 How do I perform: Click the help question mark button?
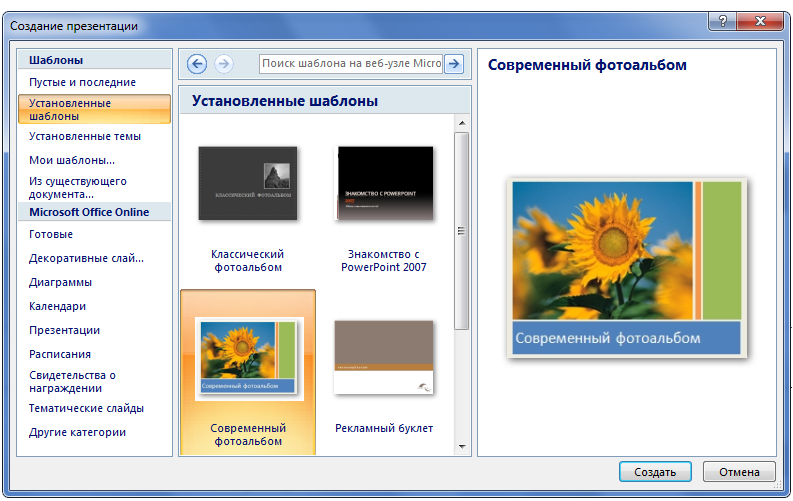click(x=723, y=21)
